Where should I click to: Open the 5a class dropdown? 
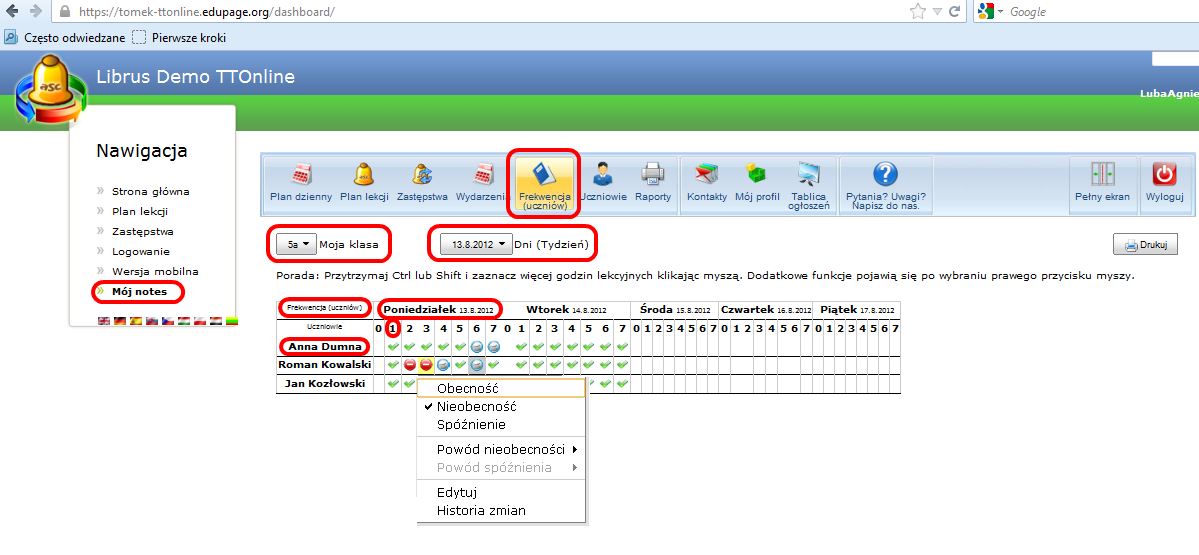click(x=297, y=244)
